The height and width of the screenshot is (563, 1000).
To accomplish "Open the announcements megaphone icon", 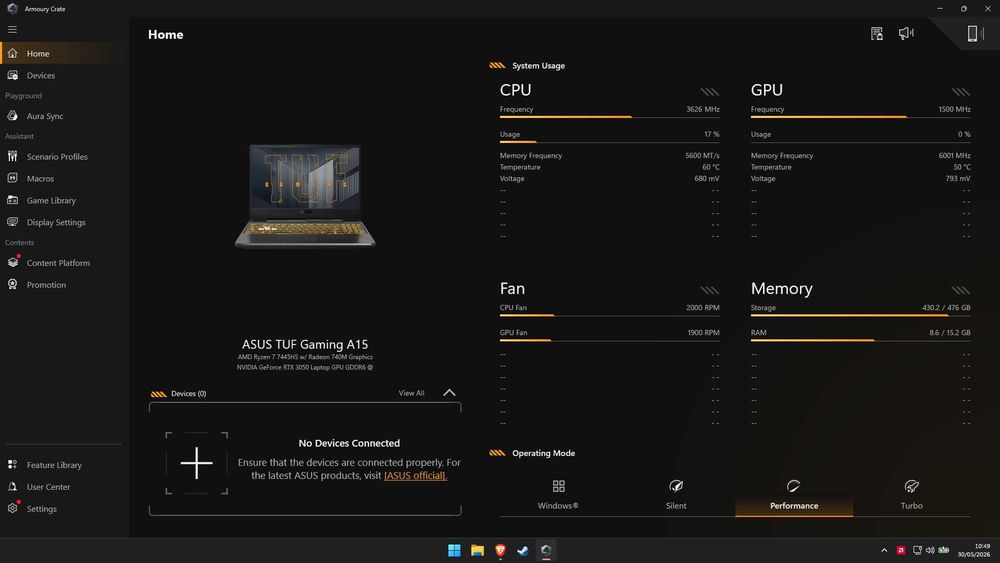I will pos(906,33).
